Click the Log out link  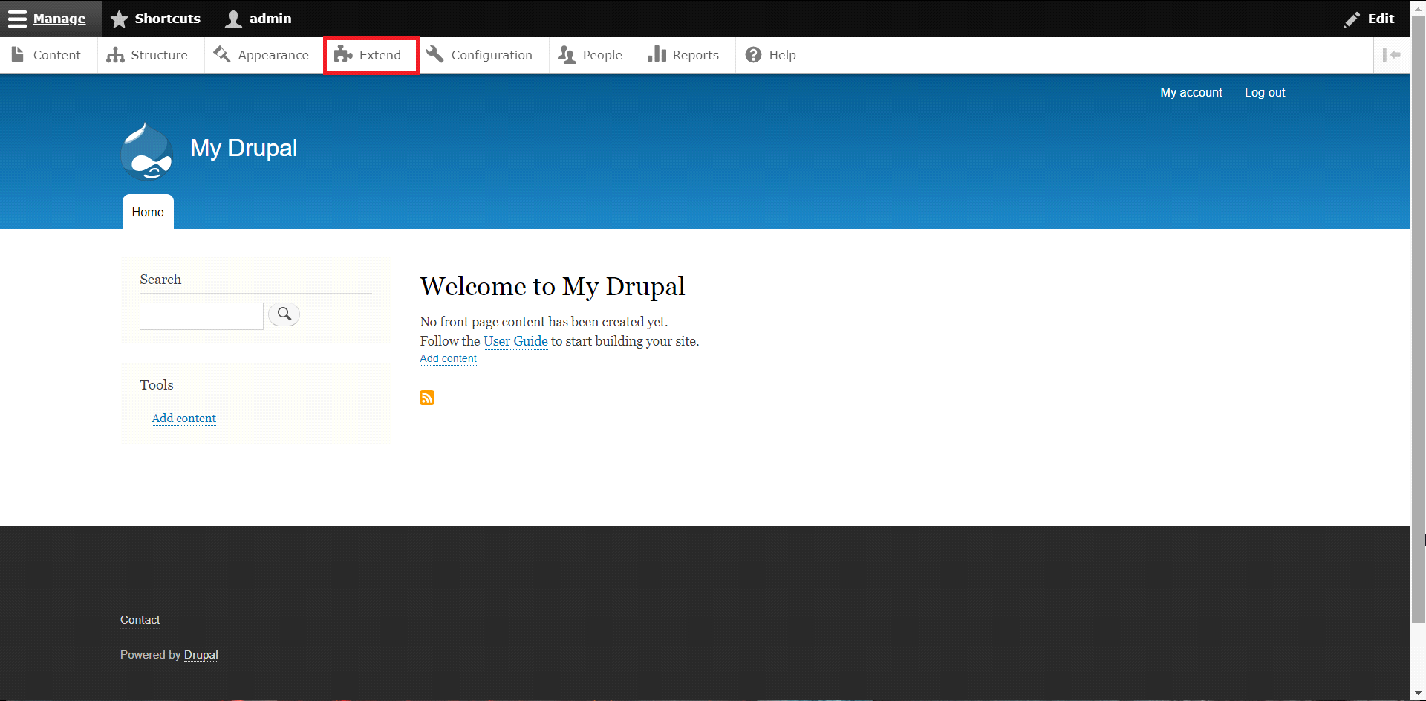click(1264, 93)
